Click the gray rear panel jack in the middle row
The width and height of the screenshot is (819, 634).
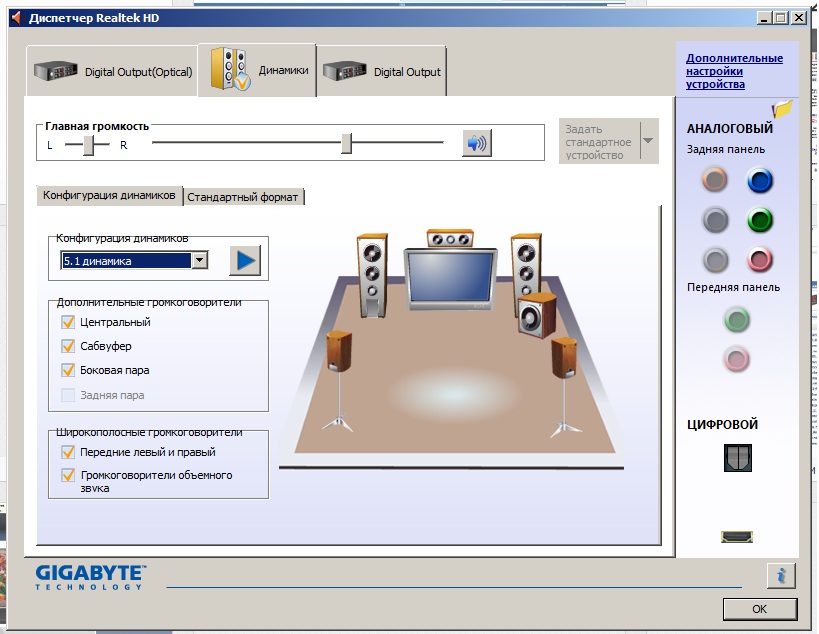(715, 219)
